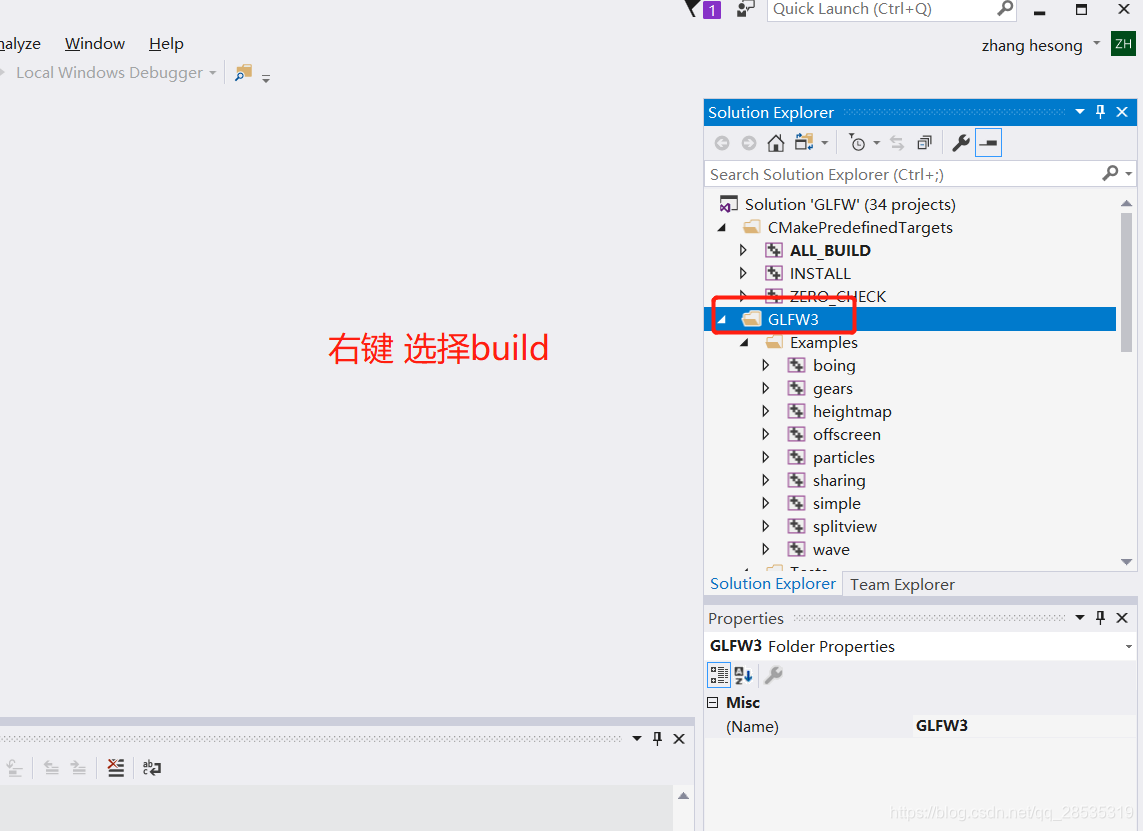
Task: Click the Search Solution Explorer field
Action: pyautogui.click(x=904, y=174)
